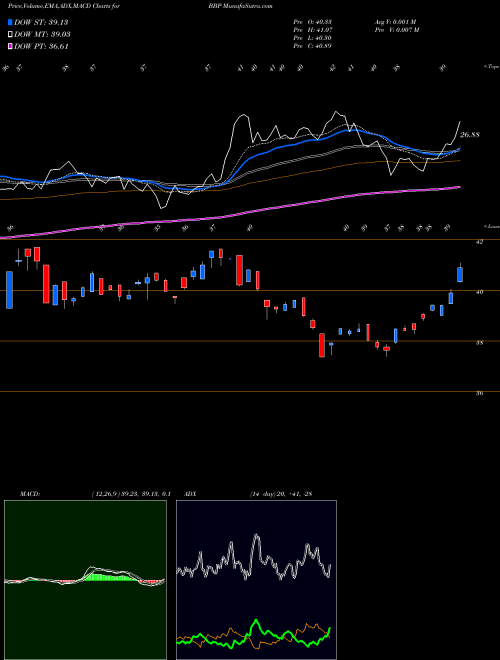Click the white DOW MT legend swatch

(x=10, y=35)
